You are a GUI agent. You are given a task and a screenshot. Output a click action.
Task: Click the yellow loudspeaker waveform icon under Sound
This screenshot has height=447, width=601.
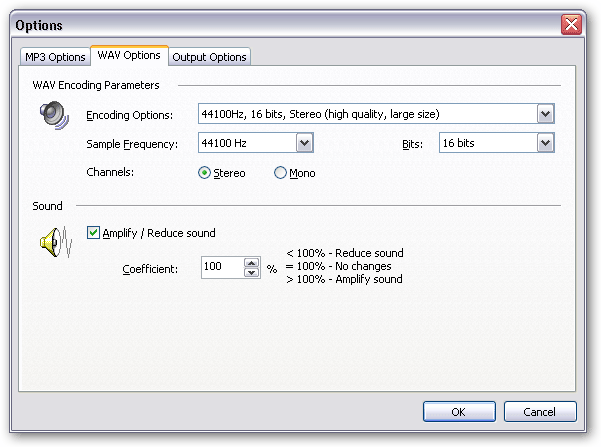56,242
